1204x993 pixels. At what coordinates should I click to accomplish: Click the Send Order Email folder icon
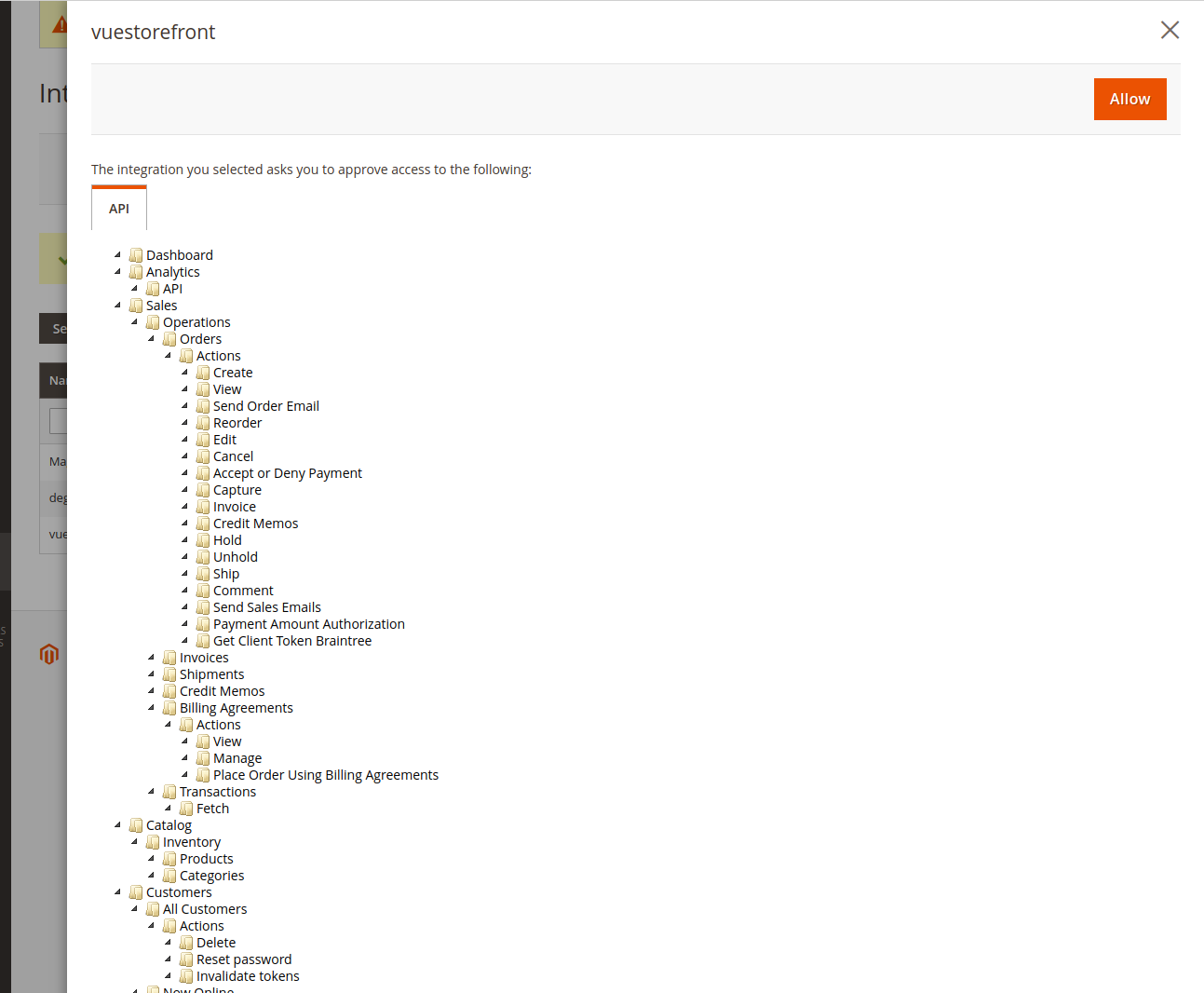pos(203,406)
